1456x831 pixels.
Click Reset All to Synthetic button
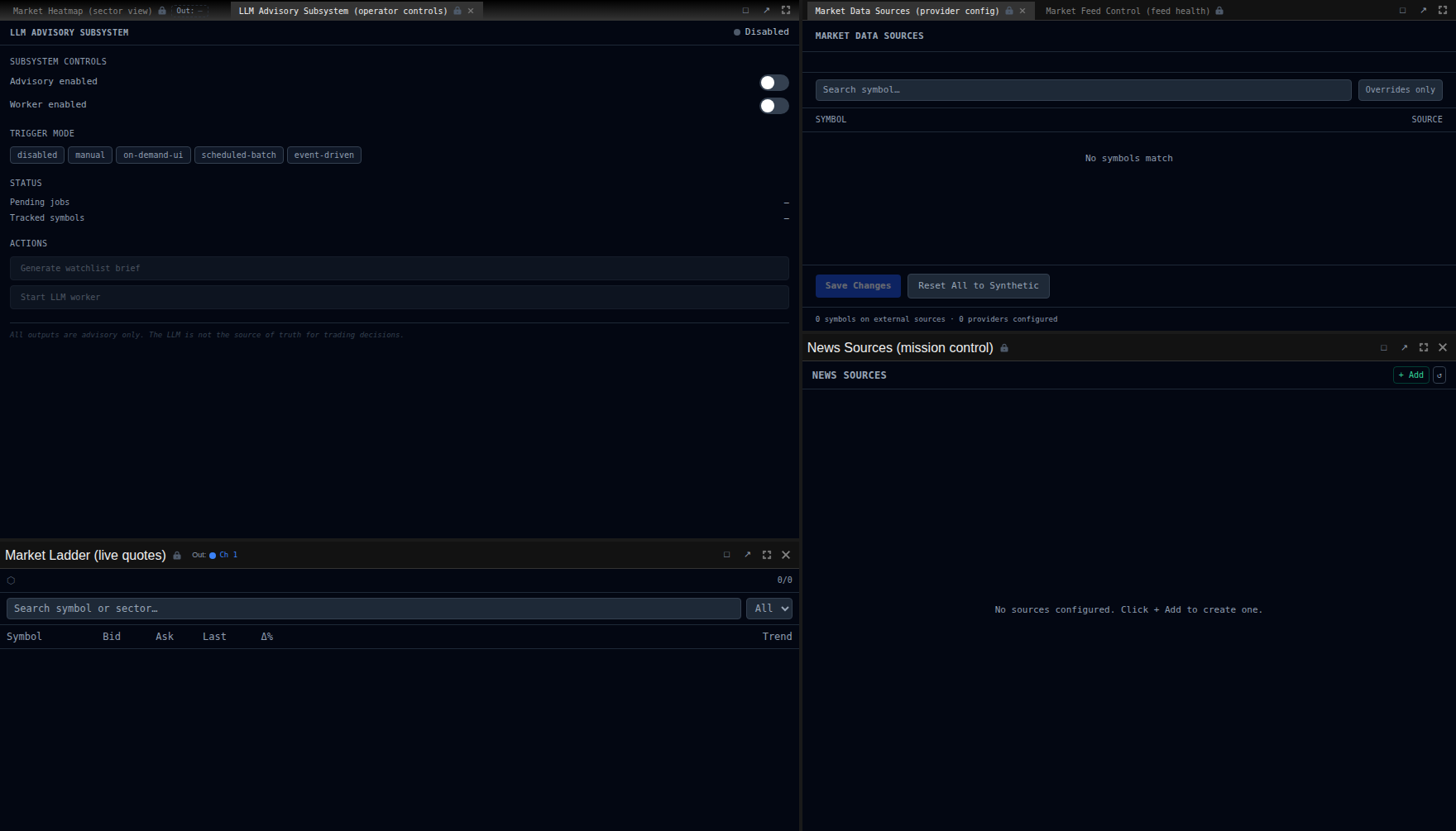[x=979, y=286]
